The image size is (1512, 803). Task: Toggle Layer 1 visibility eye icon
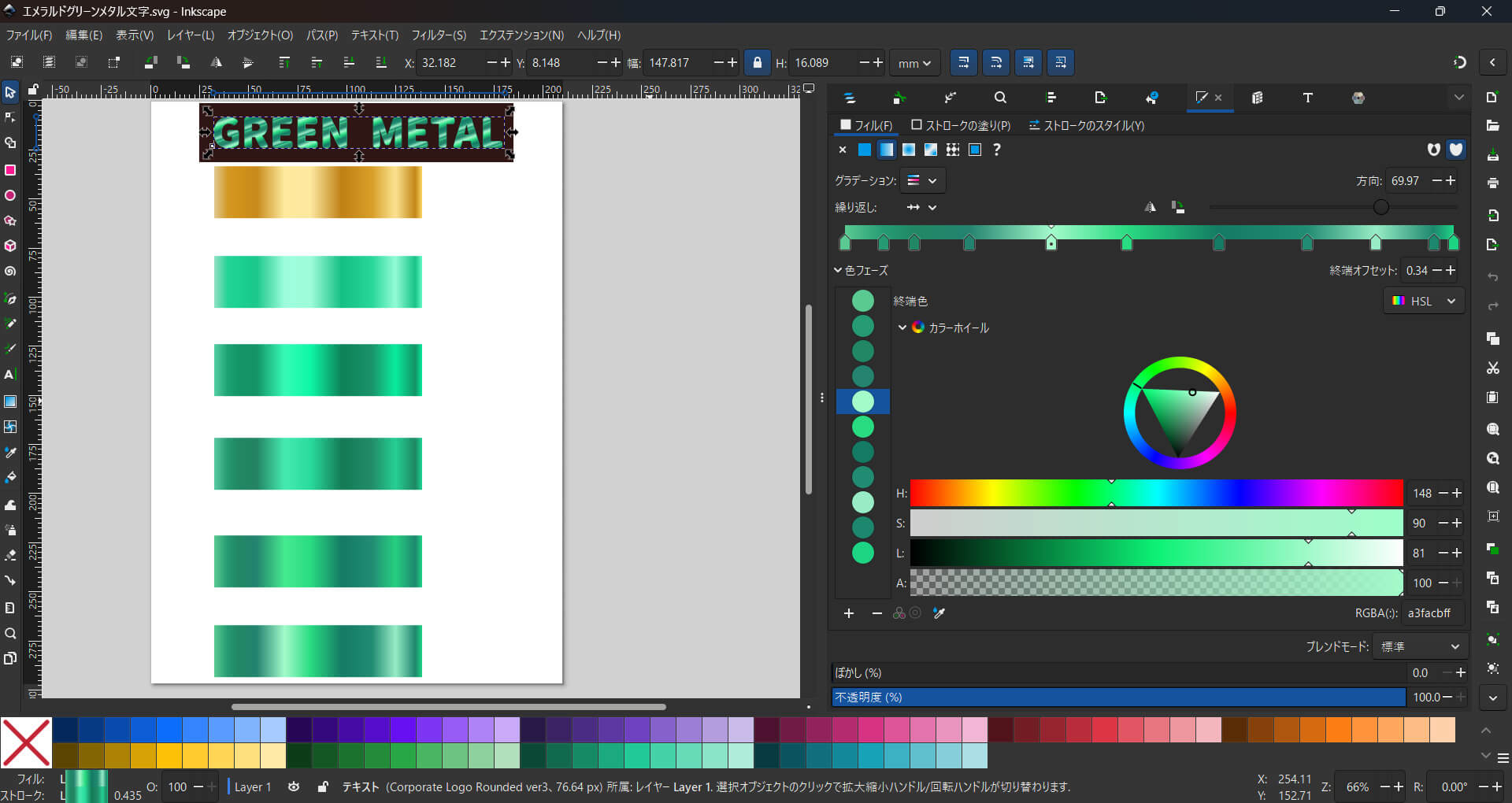(294, 786)
